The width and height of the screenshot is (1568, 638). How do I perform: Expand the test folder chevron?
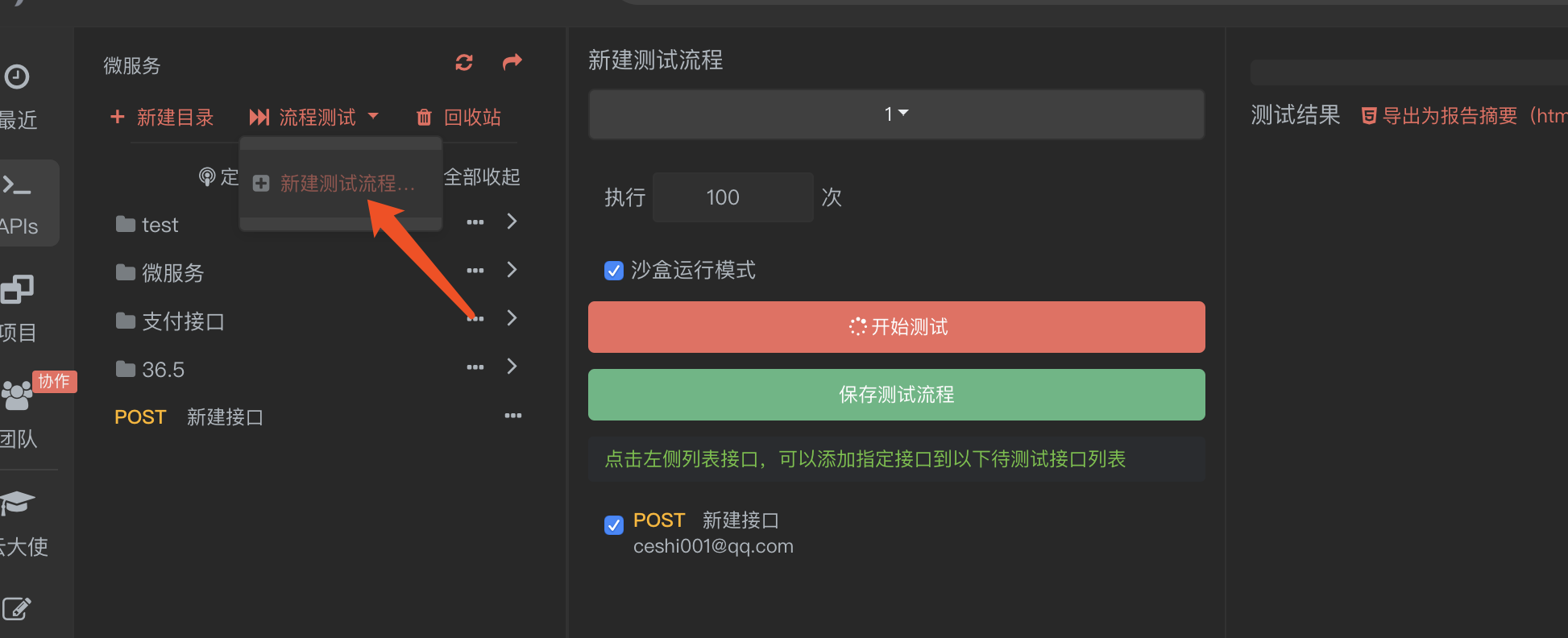[x=512, y=222]
